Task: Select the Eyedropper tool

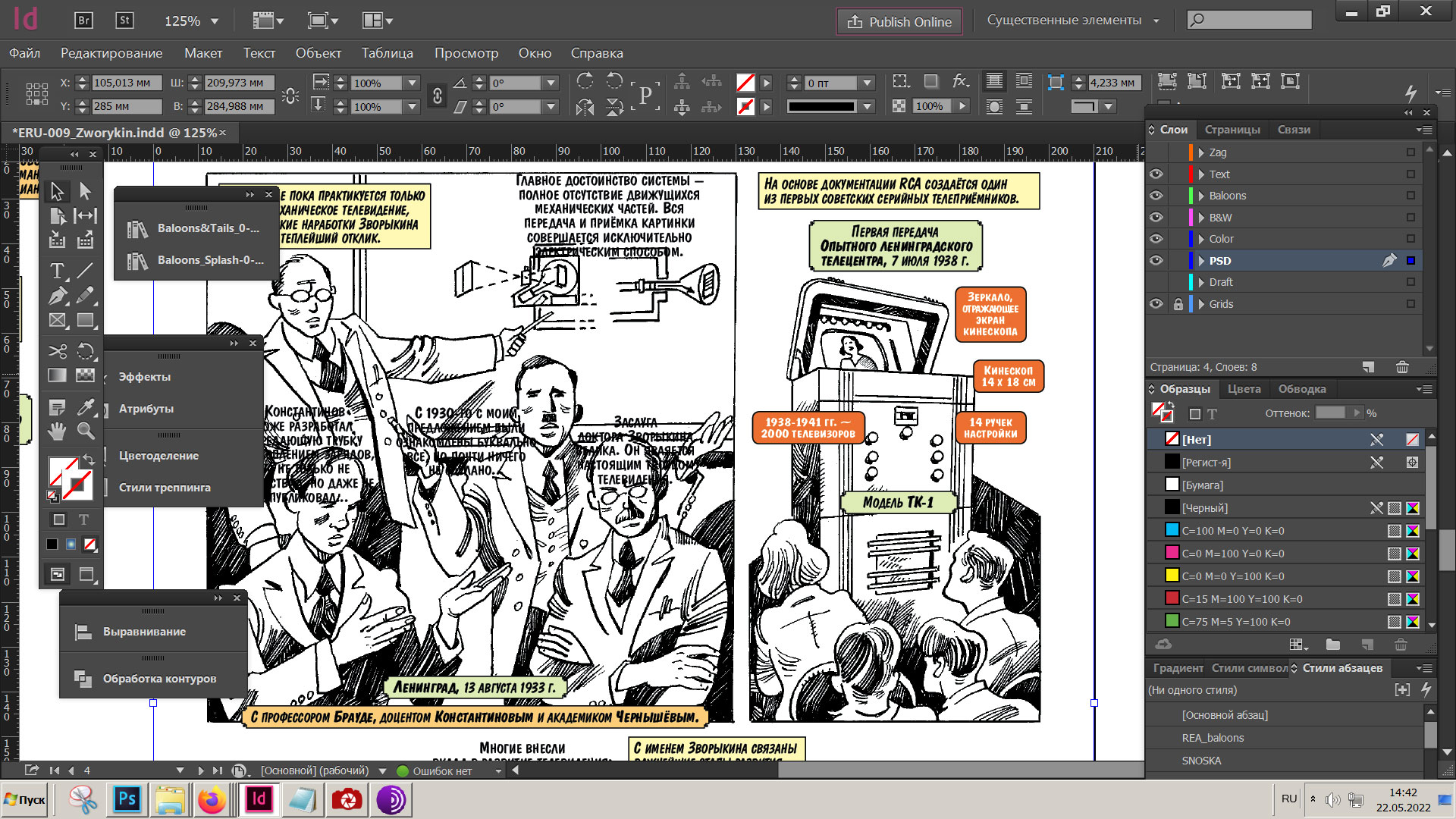Action: 85,406
